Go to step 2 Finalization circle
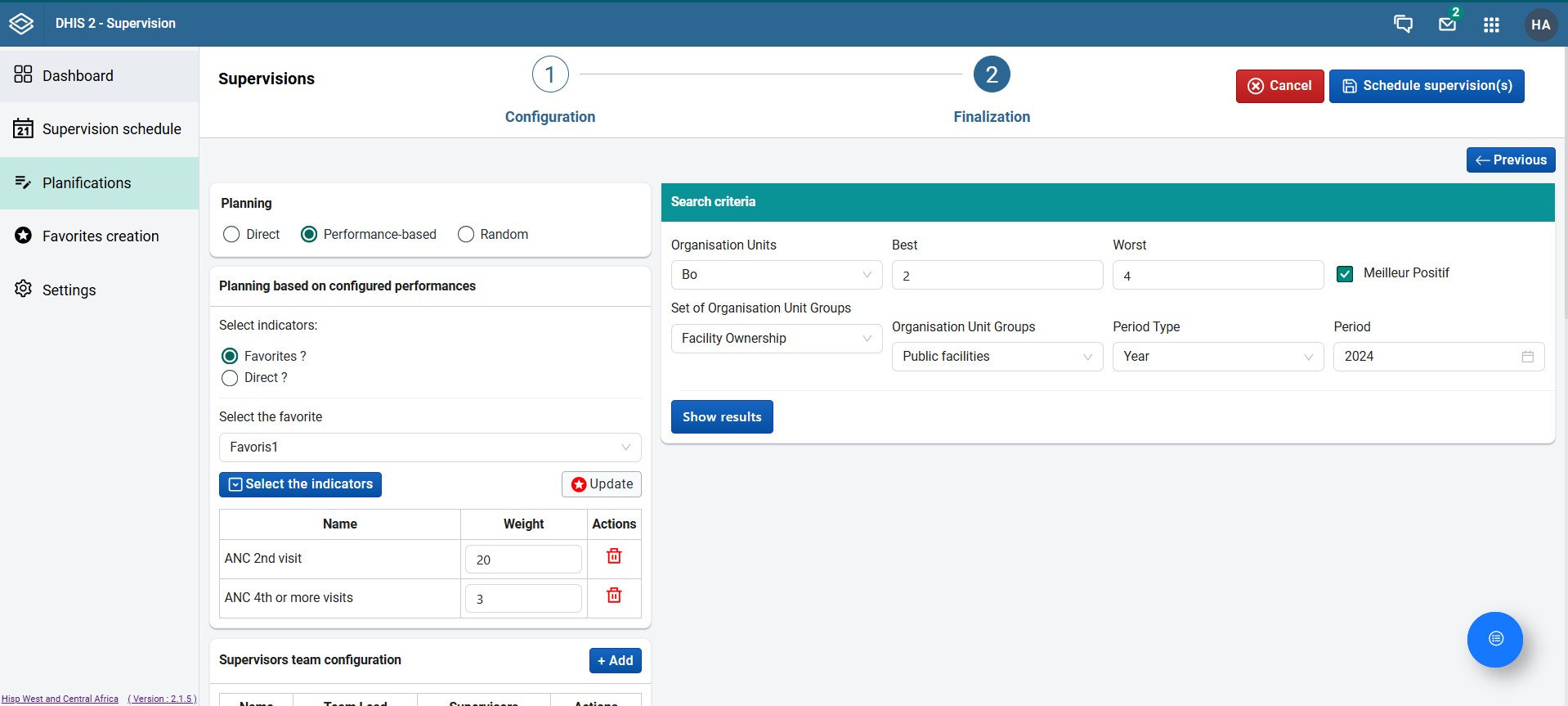 point(992,74)
